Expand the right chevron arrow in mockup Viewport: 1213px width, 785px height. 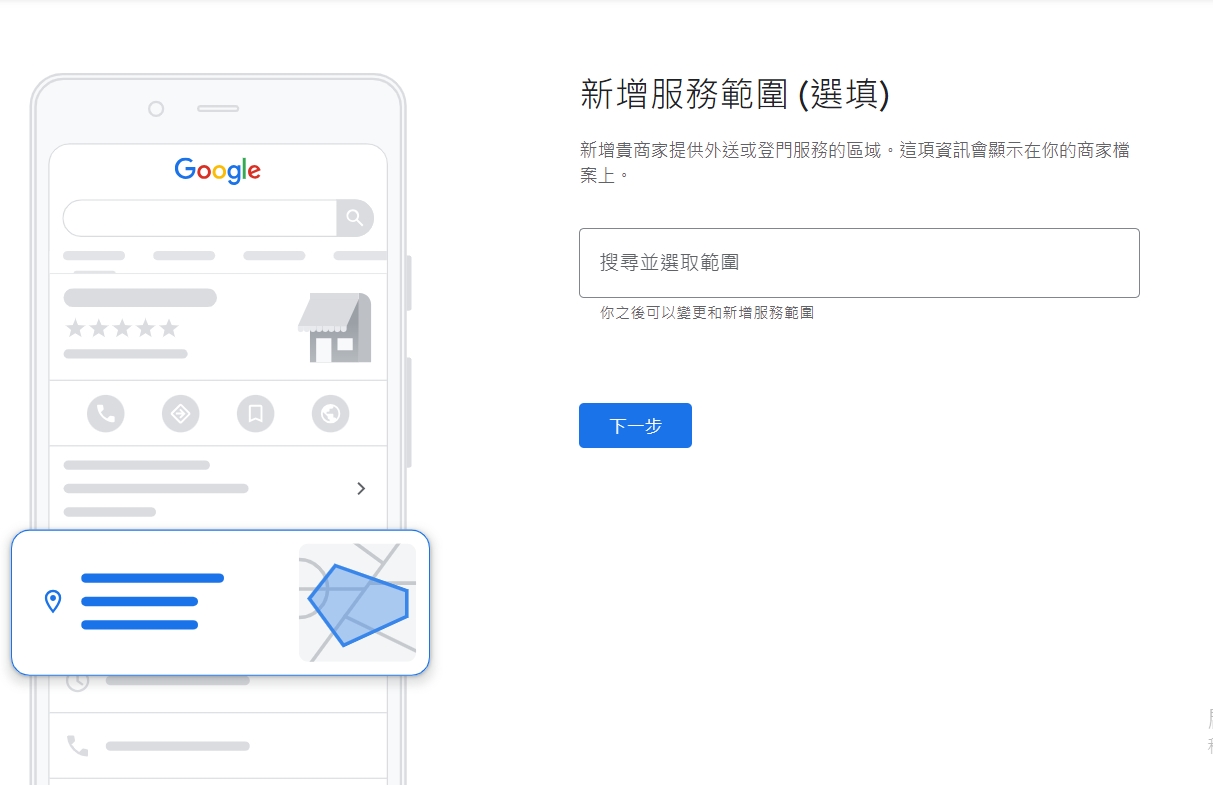coord(361,488)
